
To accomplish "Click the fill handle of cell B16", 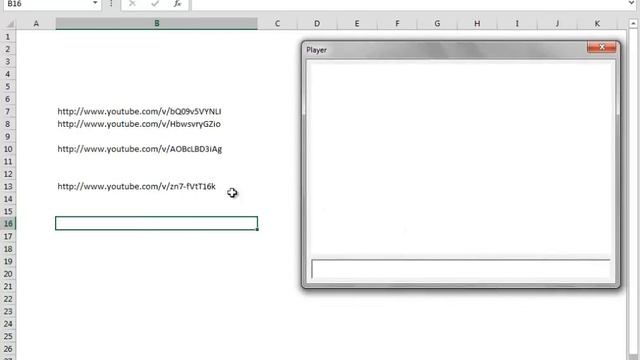I will point(257,229).
